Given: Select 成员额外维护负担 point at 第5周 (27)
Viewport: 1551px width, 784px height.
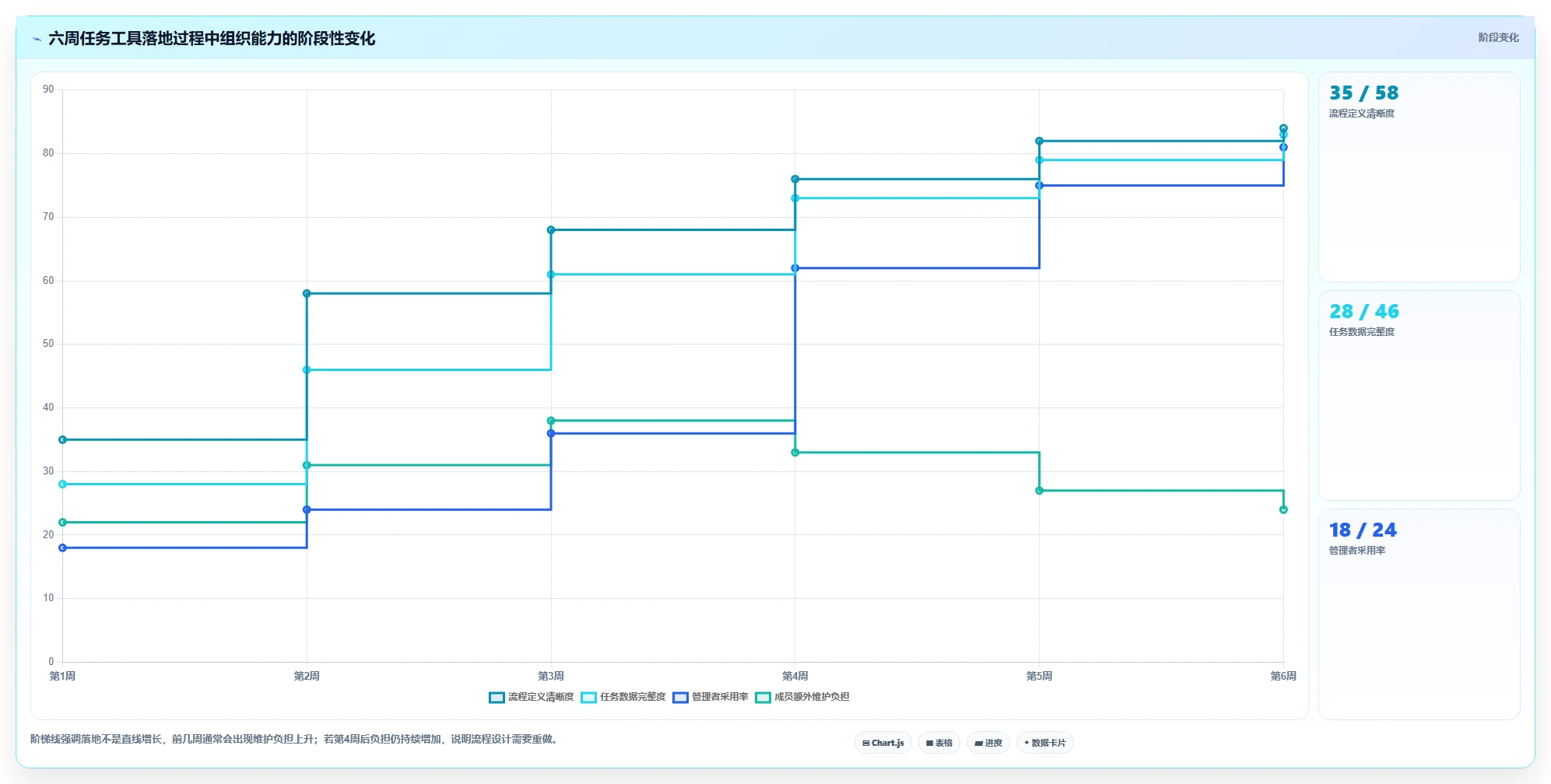Looking at the screenshot, I should pyautogui.click(x=1039, y=491).
